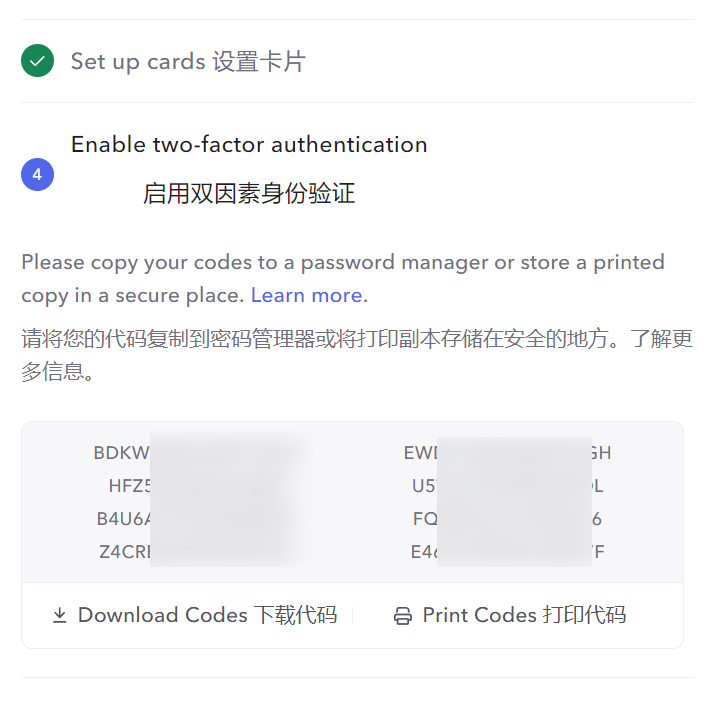The image size is (719, 706).
Task: Open the Learn more link
Action: coord(306,296)
